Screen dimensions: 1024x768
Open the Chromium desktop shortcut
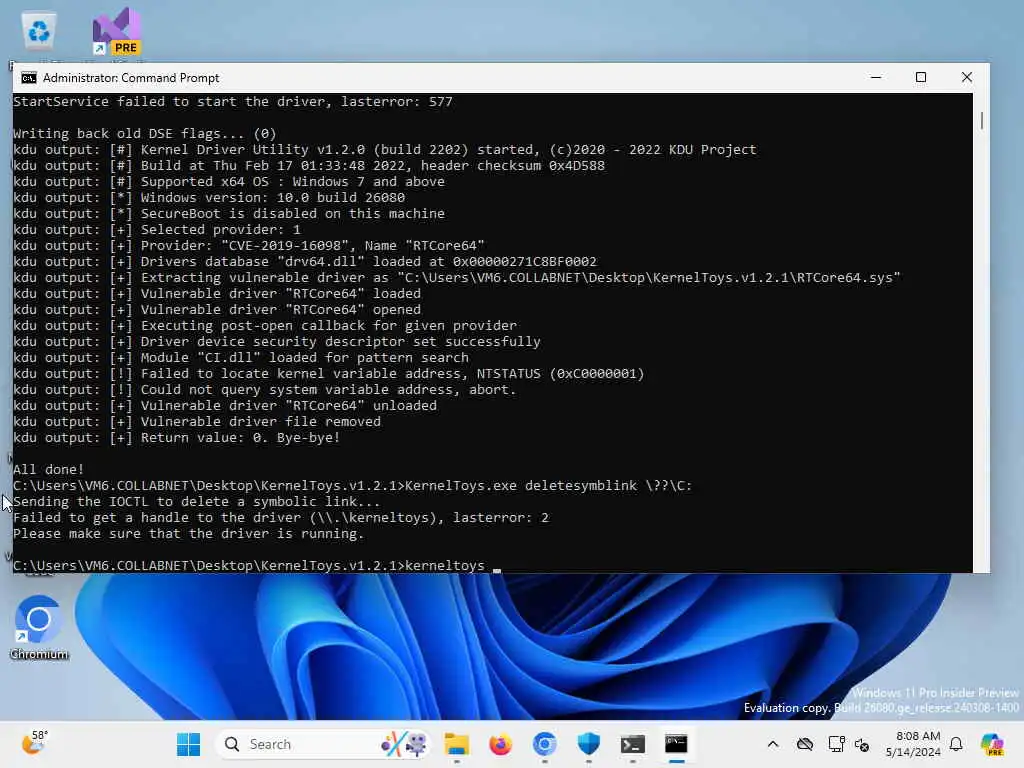[x=39, y=628]
